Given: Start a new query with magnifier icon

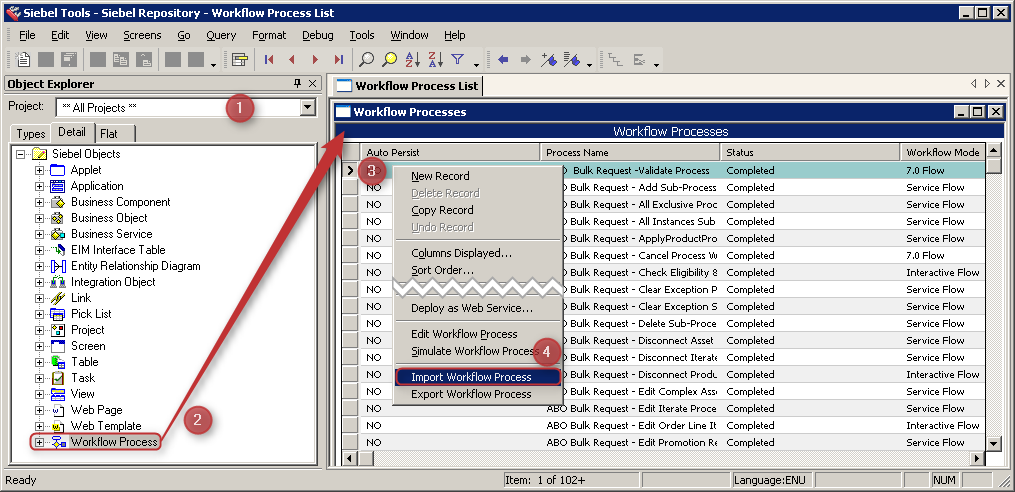Looking at the screenshot, I should click(366, 60).
